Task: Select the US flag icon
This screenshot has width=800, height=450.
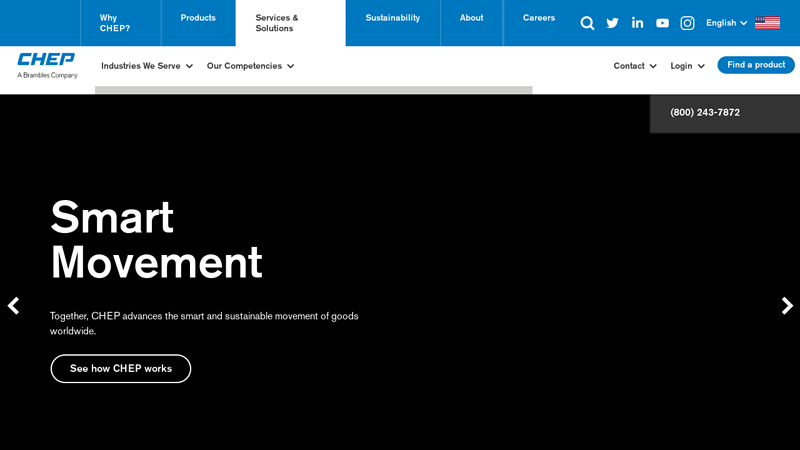Action: (x=767, y=23)
